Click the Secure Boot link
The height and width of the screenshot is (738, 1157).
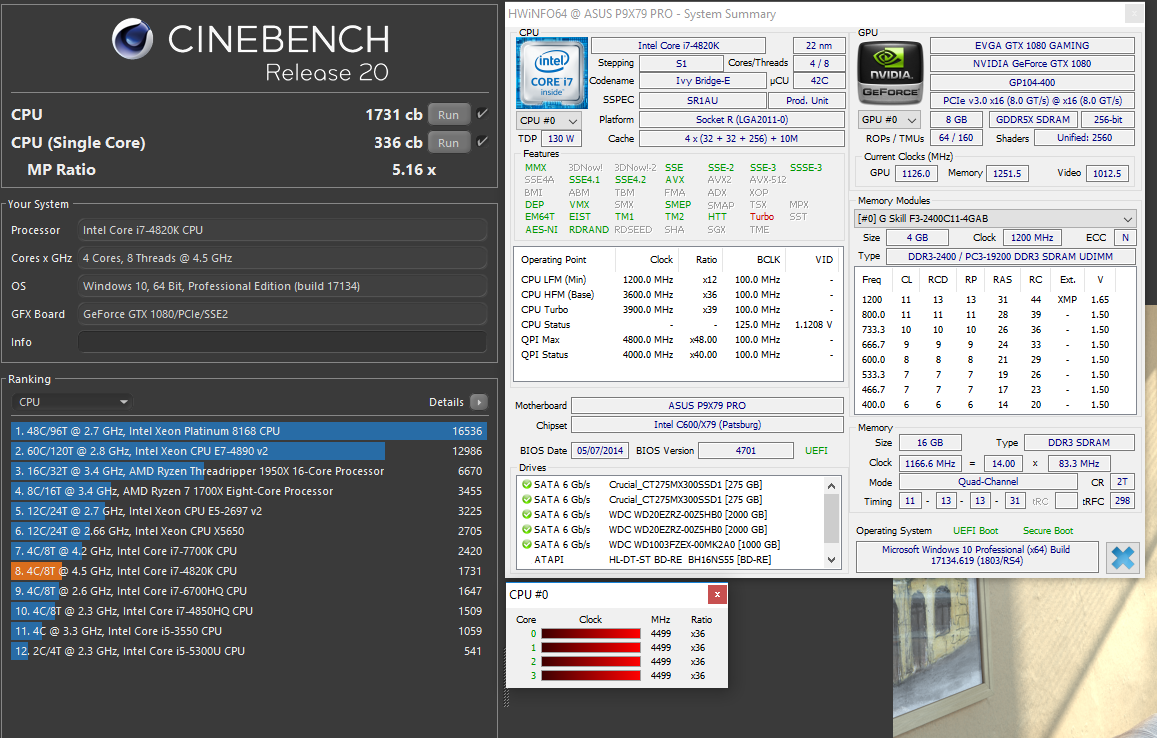point(1047,529)
